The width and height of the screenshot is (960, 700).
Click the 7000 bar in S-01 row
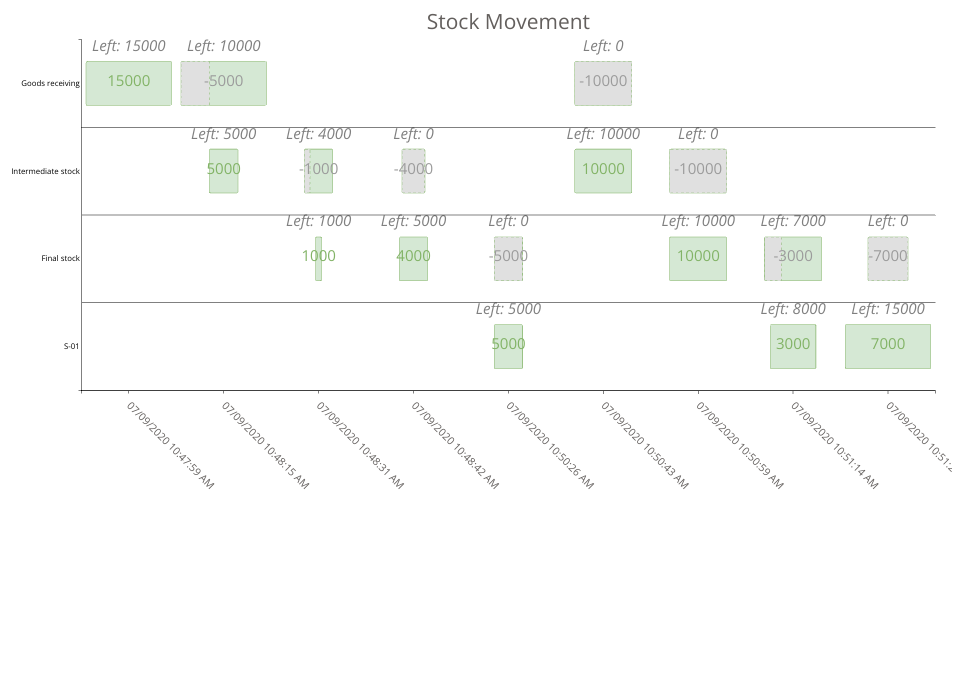pyautogui.click(x=888, y=346)
